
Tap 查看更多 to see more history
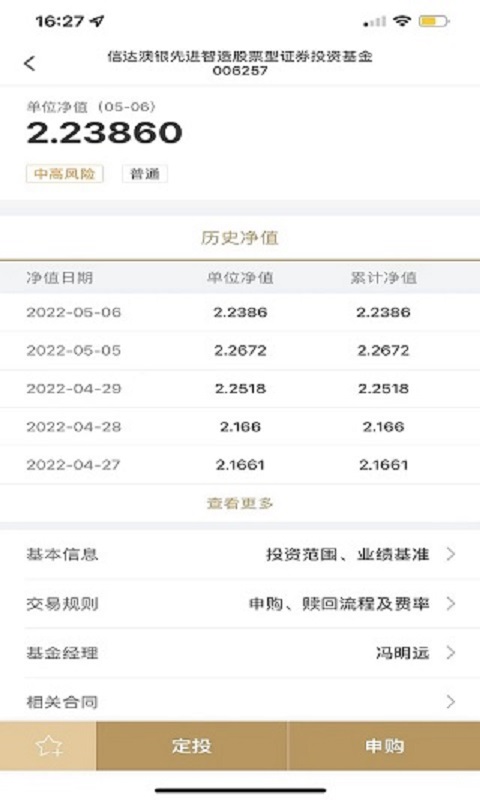point(240,503)
